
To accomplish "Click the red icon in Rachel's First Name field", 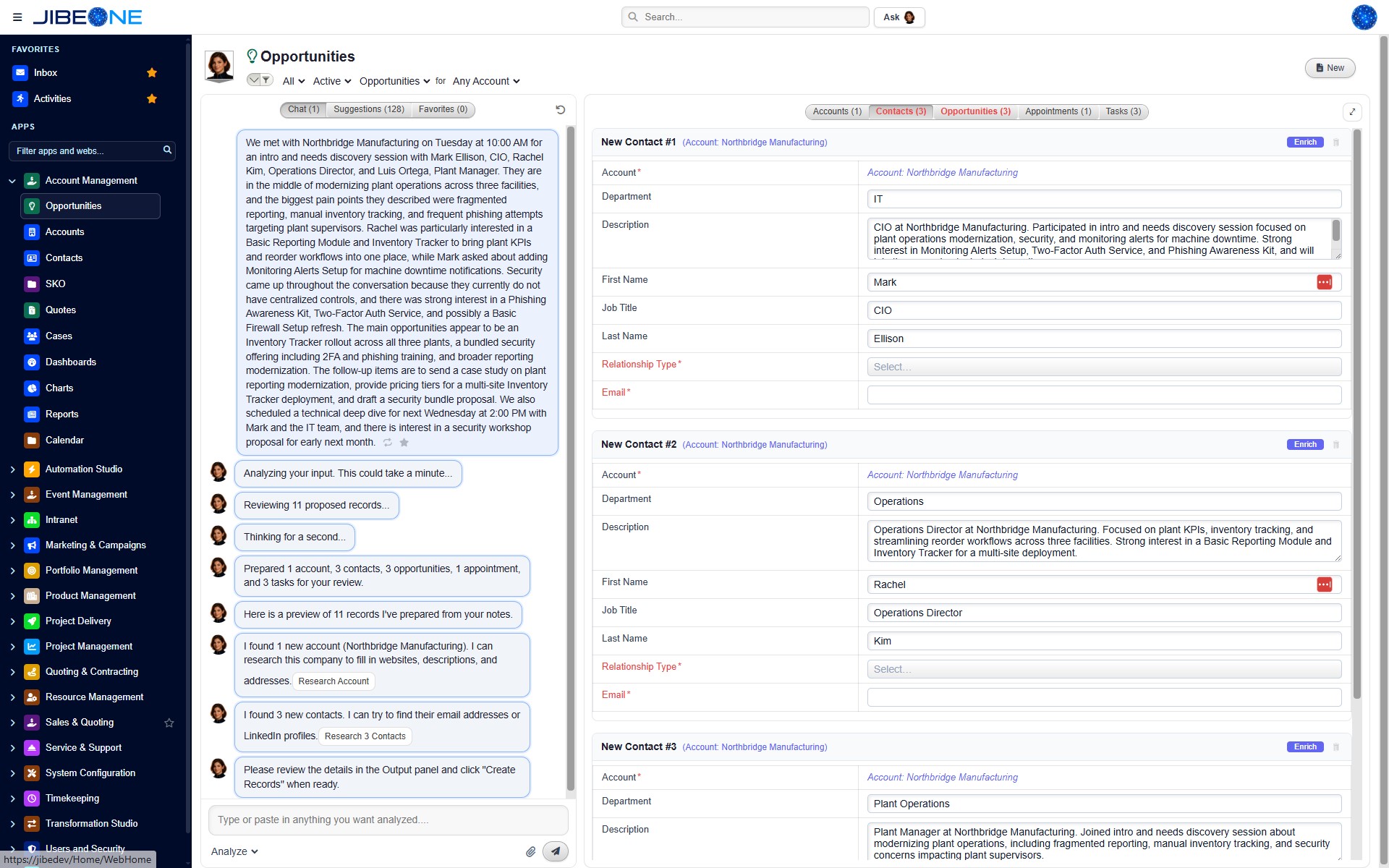I will [x=1325, y=584].
